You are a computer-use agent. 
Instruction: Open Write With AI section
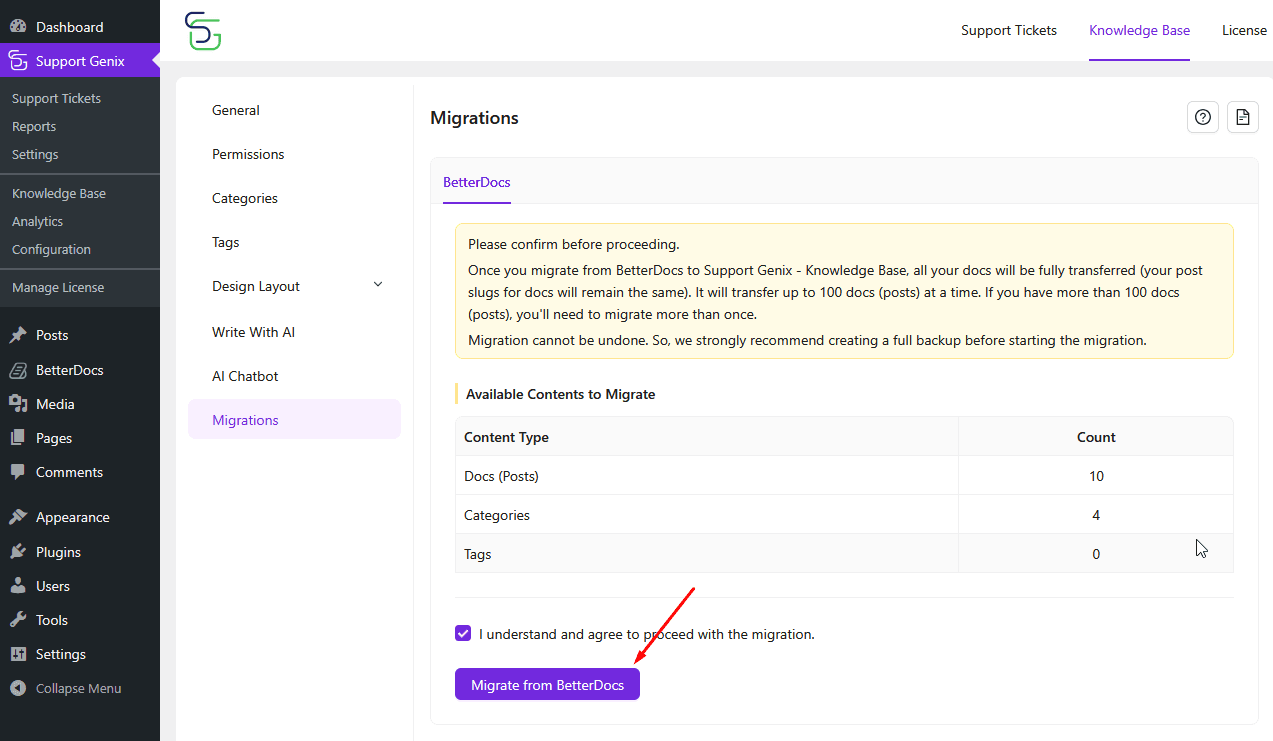tap(294, 332)
